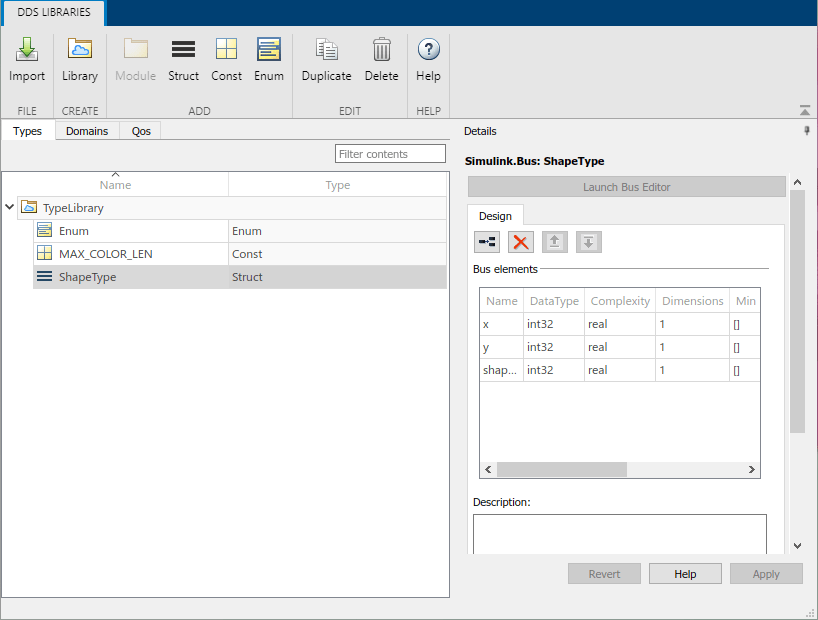Add a new Const type

[x=226, y=59]
